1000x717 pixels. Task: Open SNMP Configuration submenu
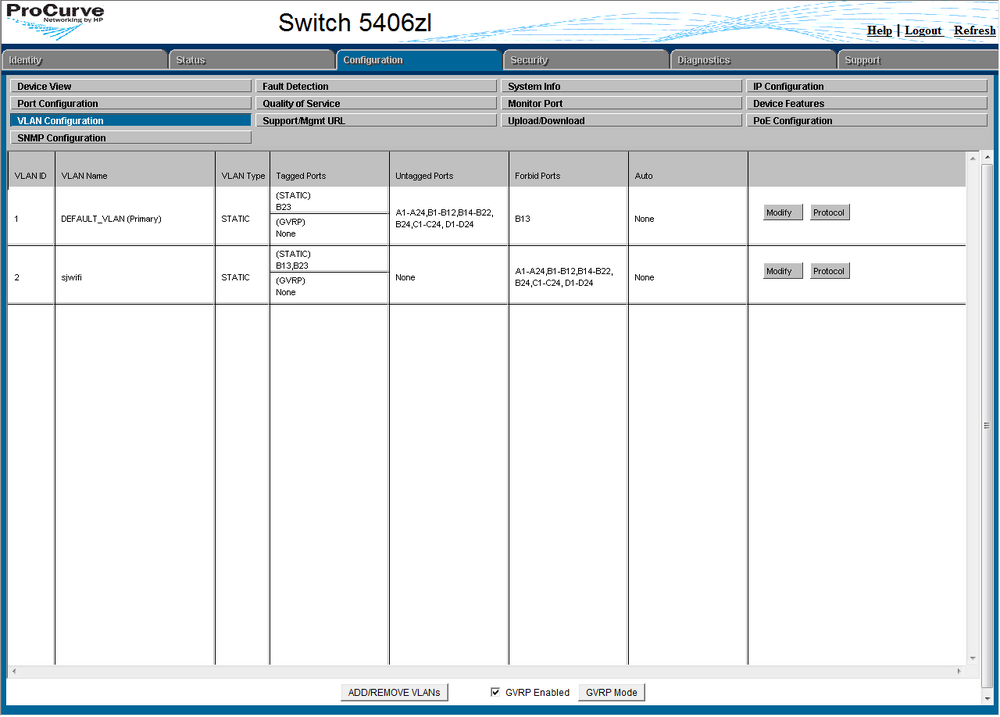click(131, 138)
